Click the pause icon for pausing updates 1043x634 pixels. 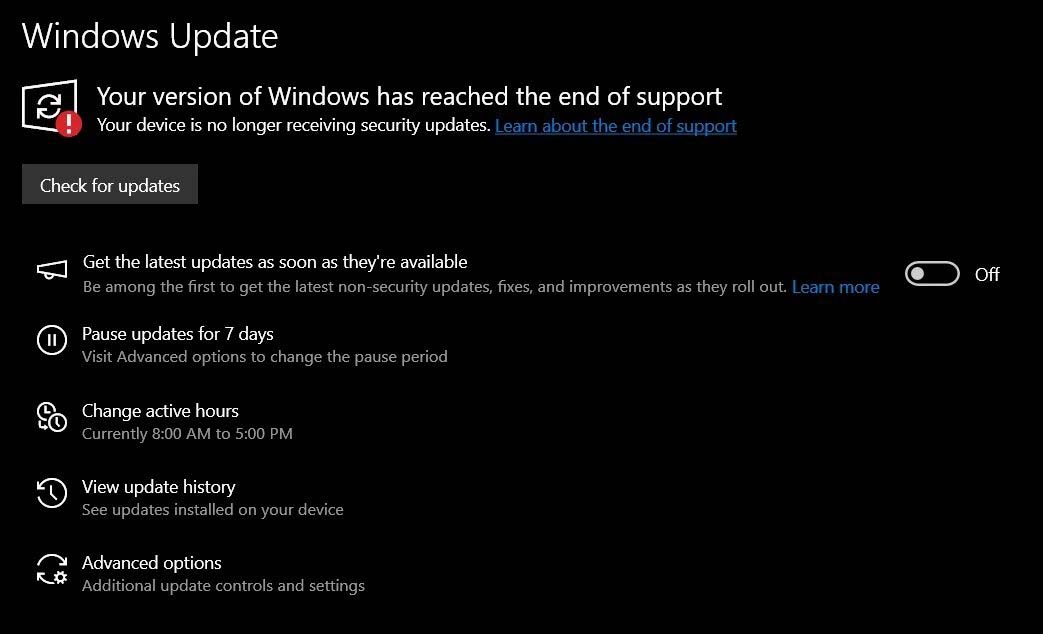tap(52, 341)
